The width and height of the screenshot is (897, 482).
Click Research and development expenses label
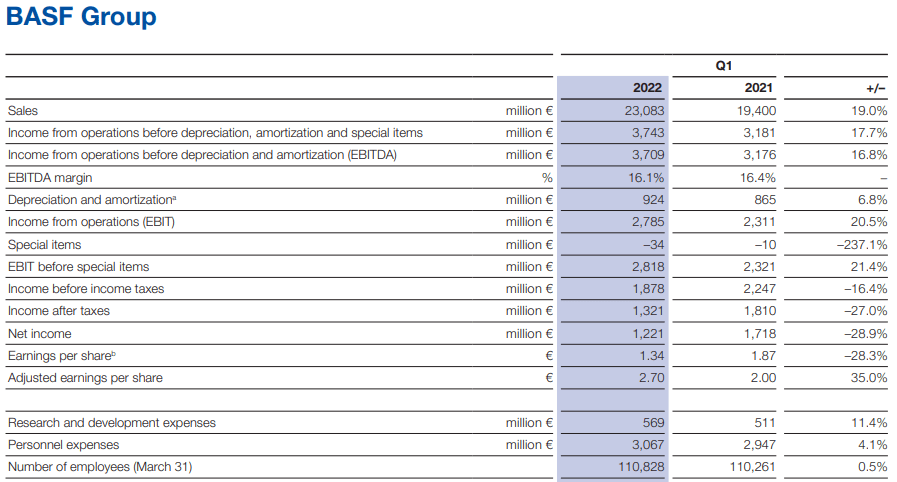click(x=111, y=423)
